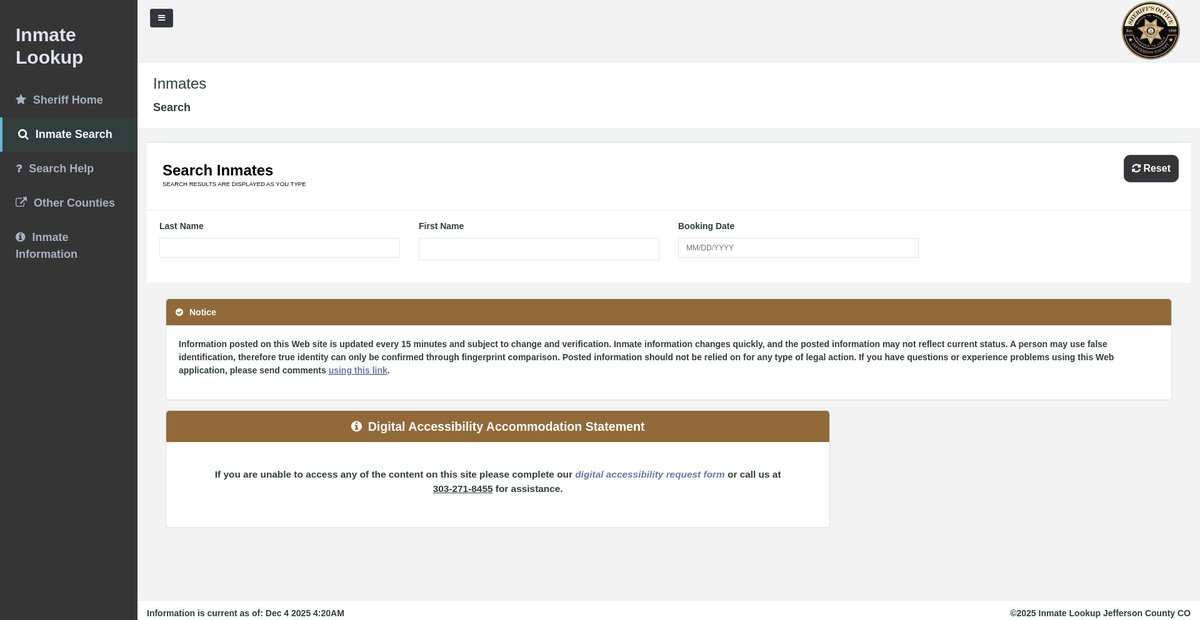Select Search Help in the sidebar
The width and height of the screenshot is (1200, 620).
(x=61, y=169)
